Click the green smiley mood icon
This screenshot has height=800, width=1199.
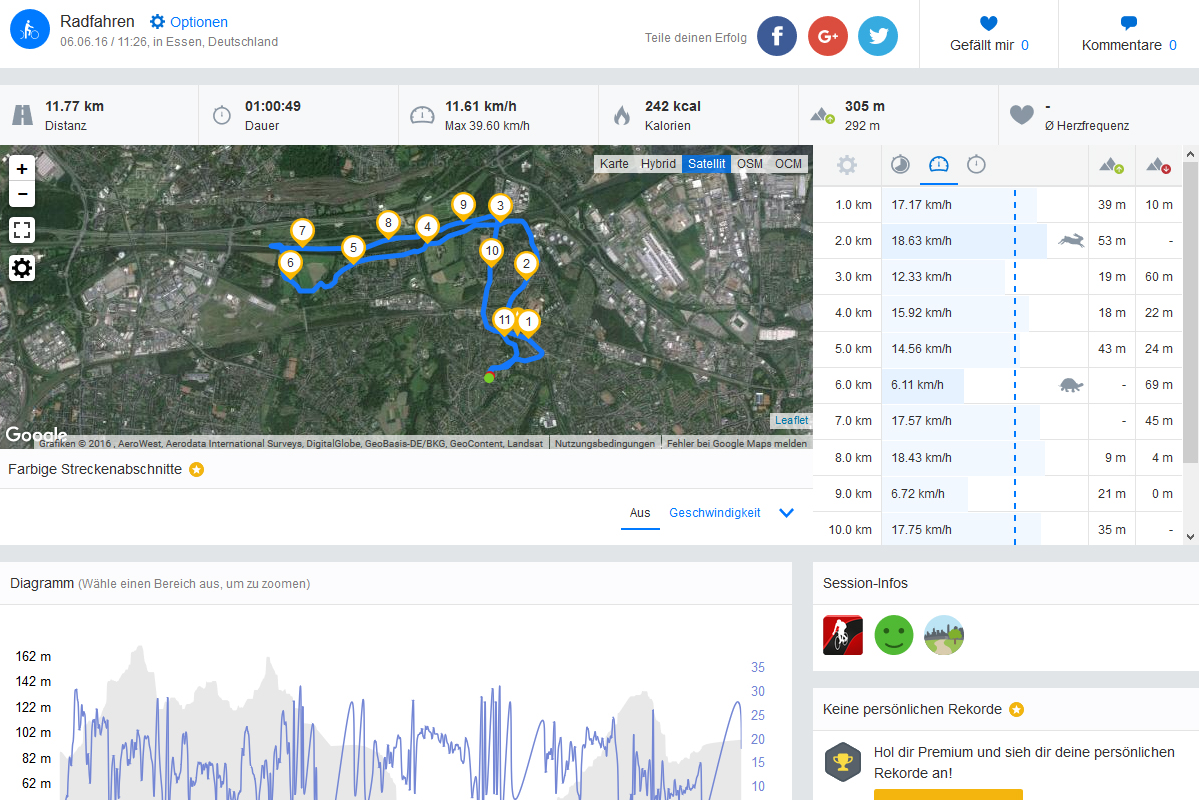tap(894, 635)
